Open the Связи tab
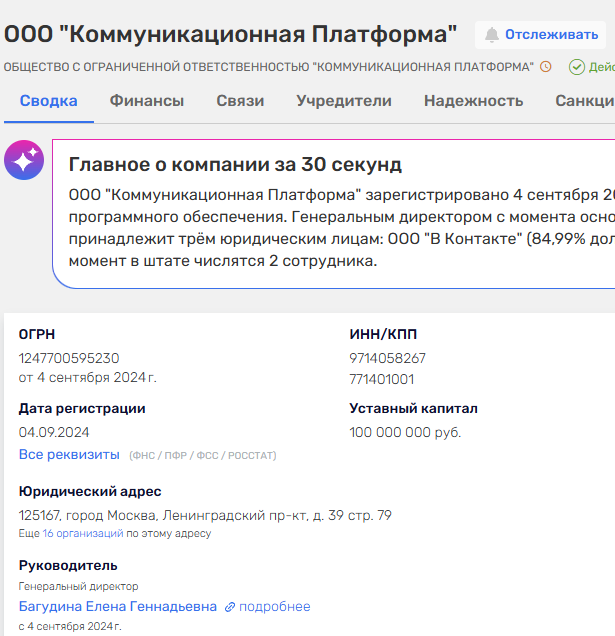The height and width of the screenshot is (636, 615). pyautogui.click(x=240, y=101)
